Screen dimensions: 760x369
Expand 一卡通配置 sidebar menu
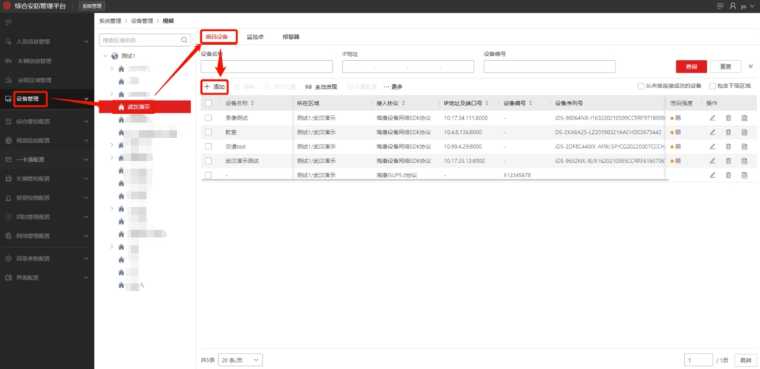click(x=47, y=160)
